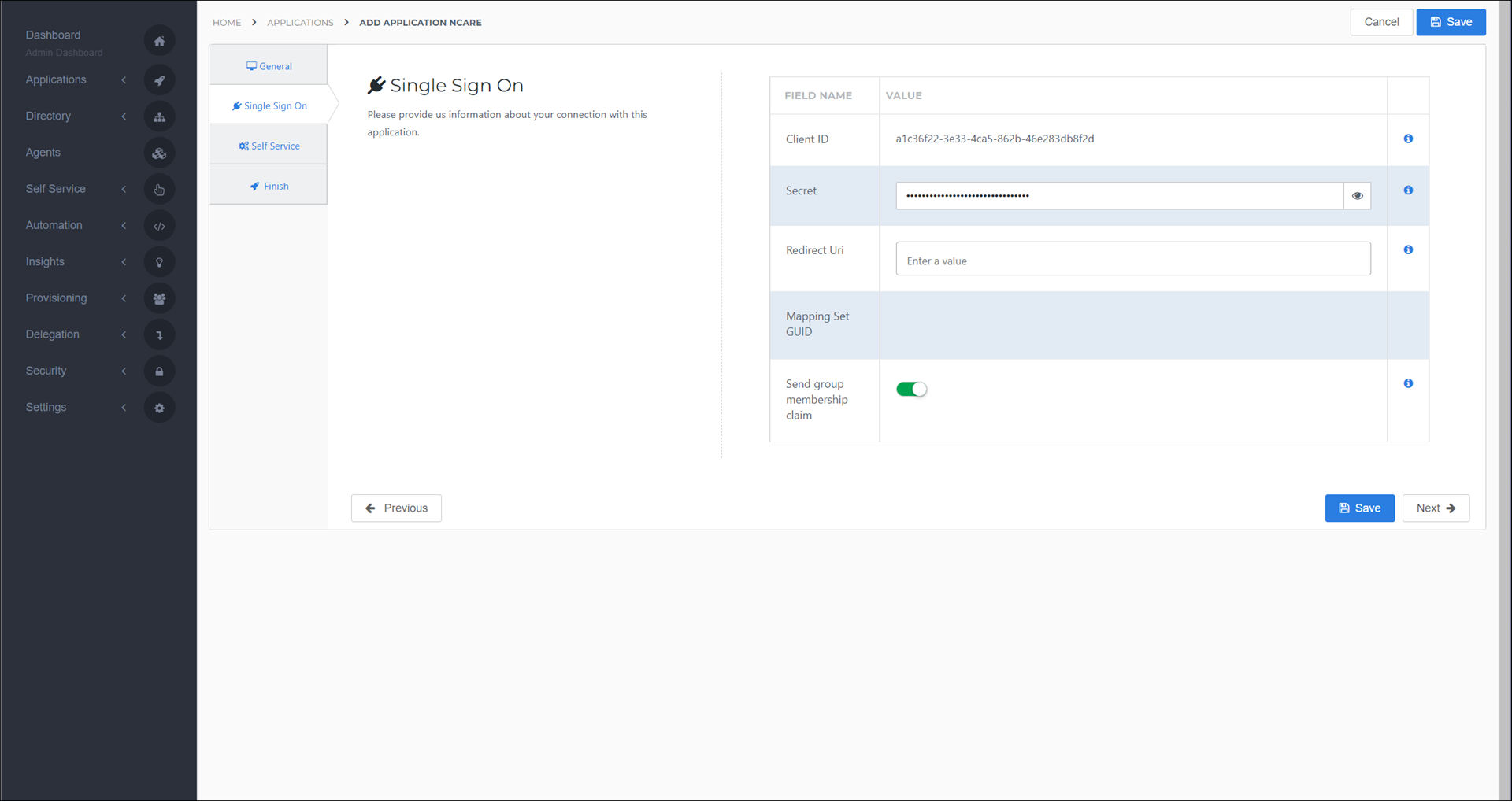Expand the Provisioning sidebar chevron

pos(124,298)
